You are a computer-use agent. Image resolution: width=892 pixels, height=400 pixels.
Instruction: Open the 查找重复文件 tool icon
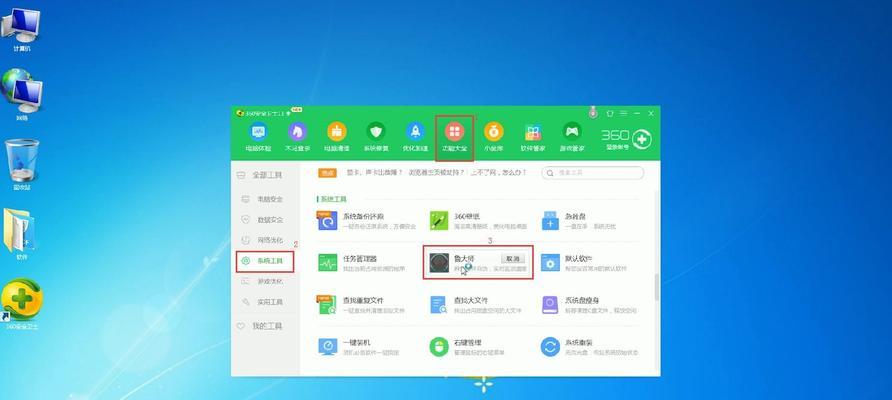tap(327, 304)
